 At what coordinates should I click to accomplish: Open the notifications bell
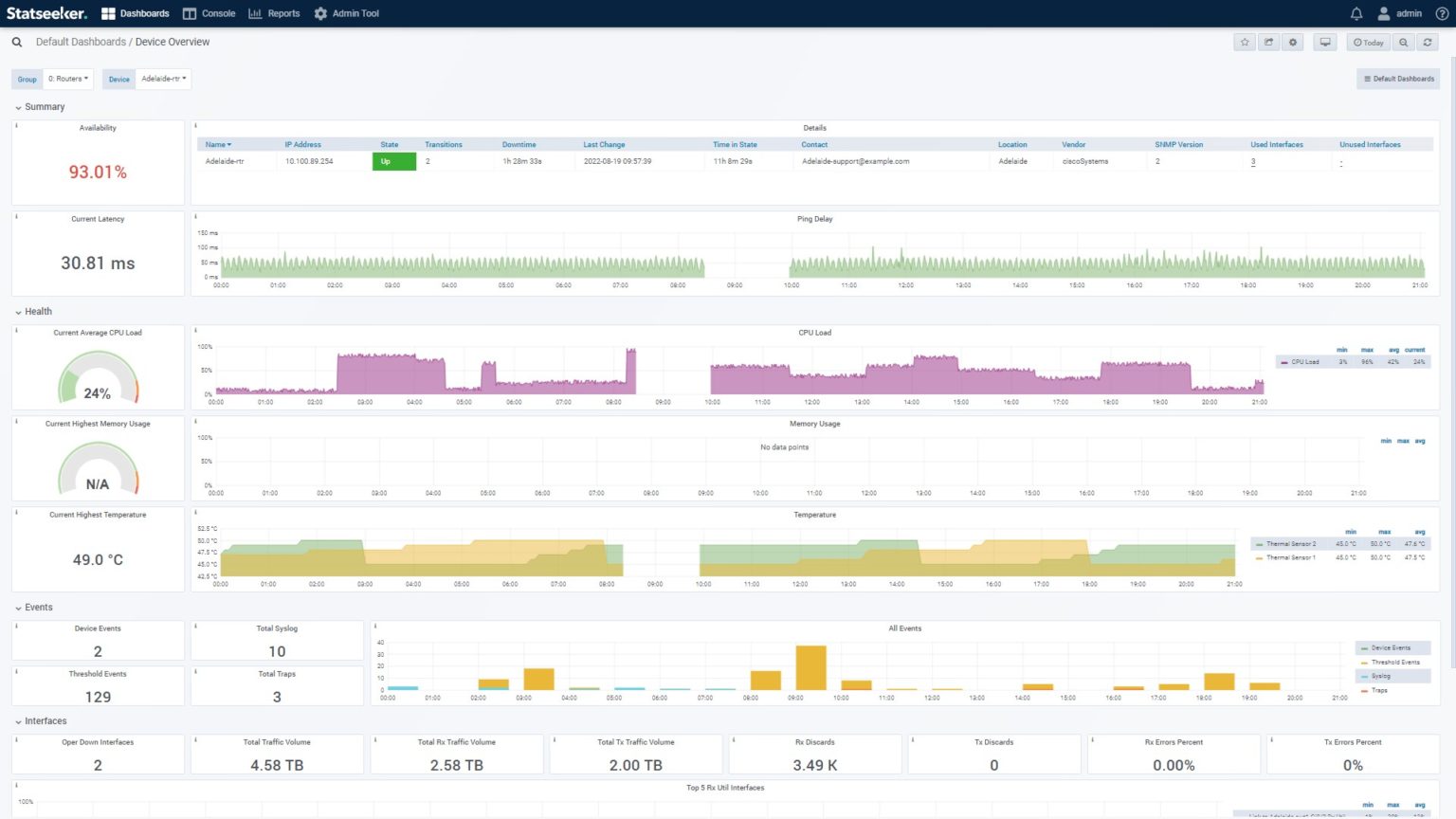1356,13
